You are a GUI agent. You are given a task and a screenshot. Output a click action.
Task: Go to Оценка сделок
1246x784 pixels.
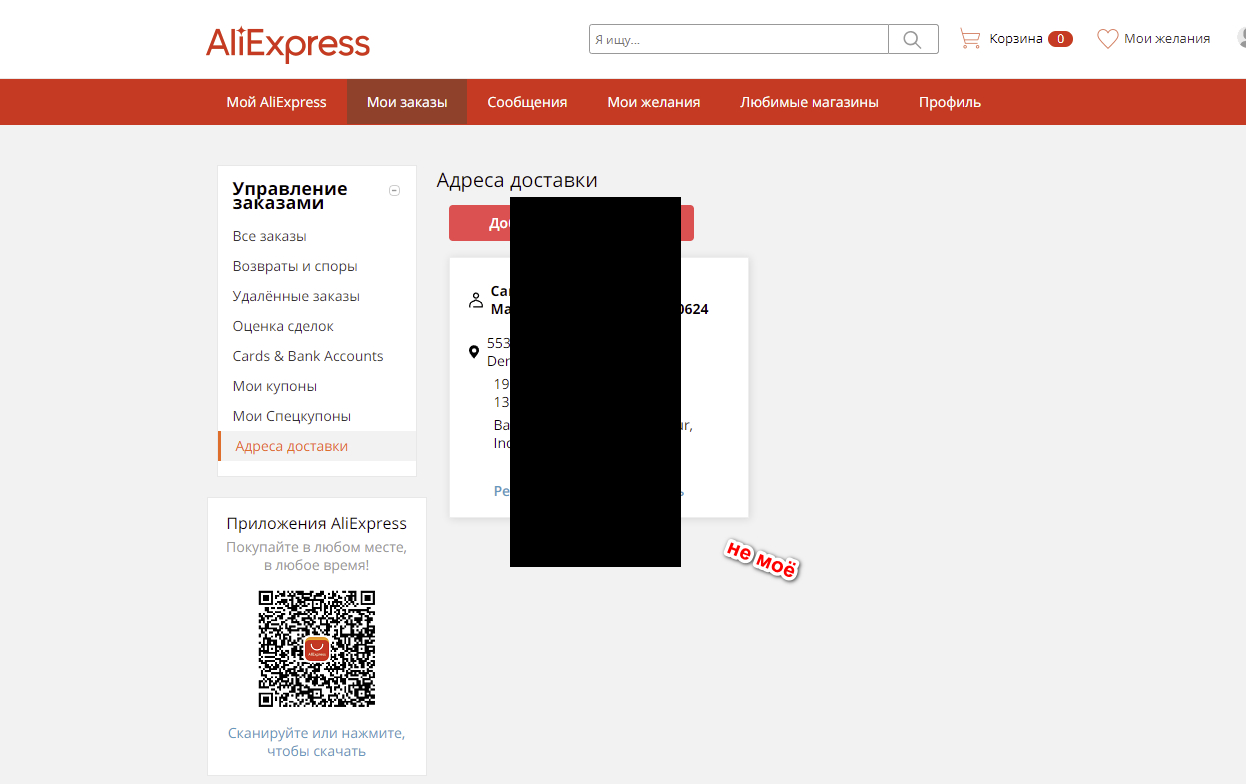(x=283, y=326)
